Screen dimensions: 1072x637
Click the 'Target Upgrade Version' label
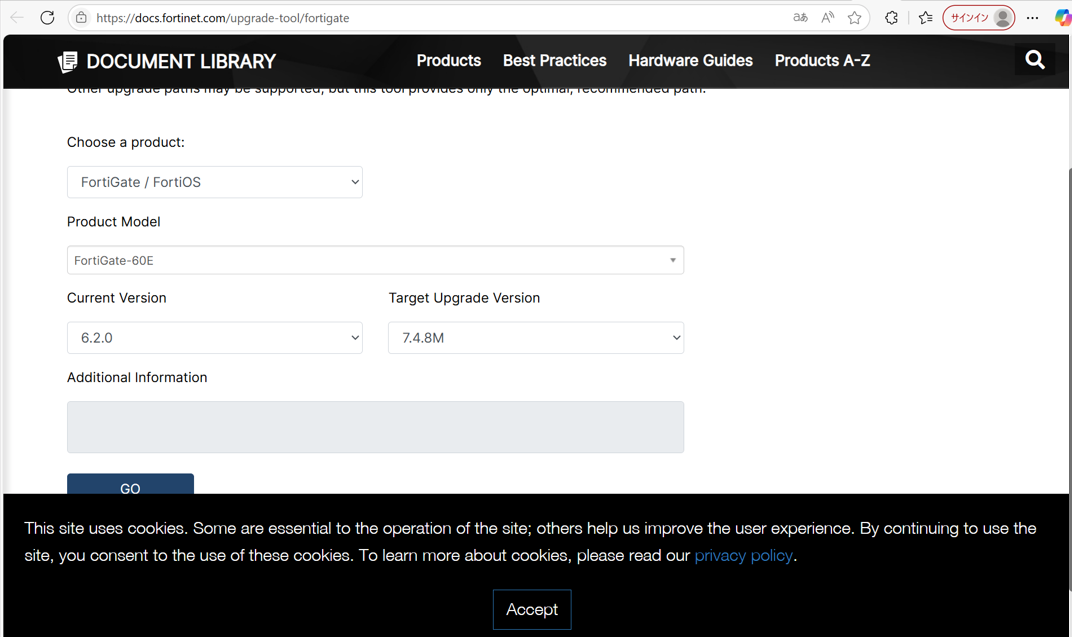(x=464, y=298)
